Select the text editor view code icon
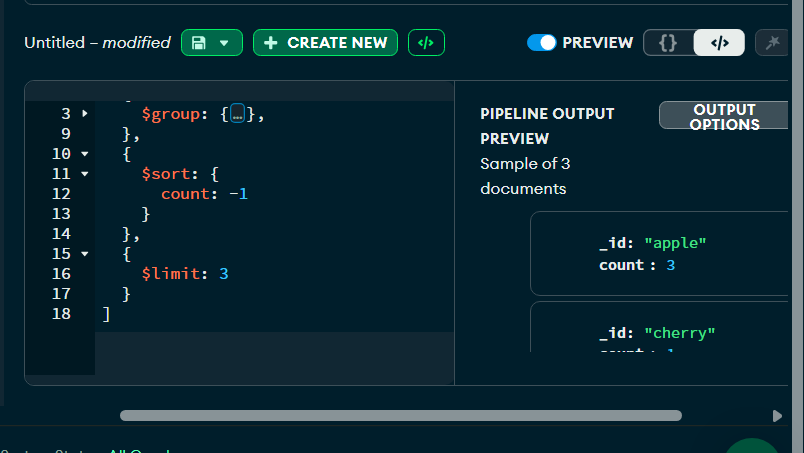Screen dimensions: 804x453 719,43
